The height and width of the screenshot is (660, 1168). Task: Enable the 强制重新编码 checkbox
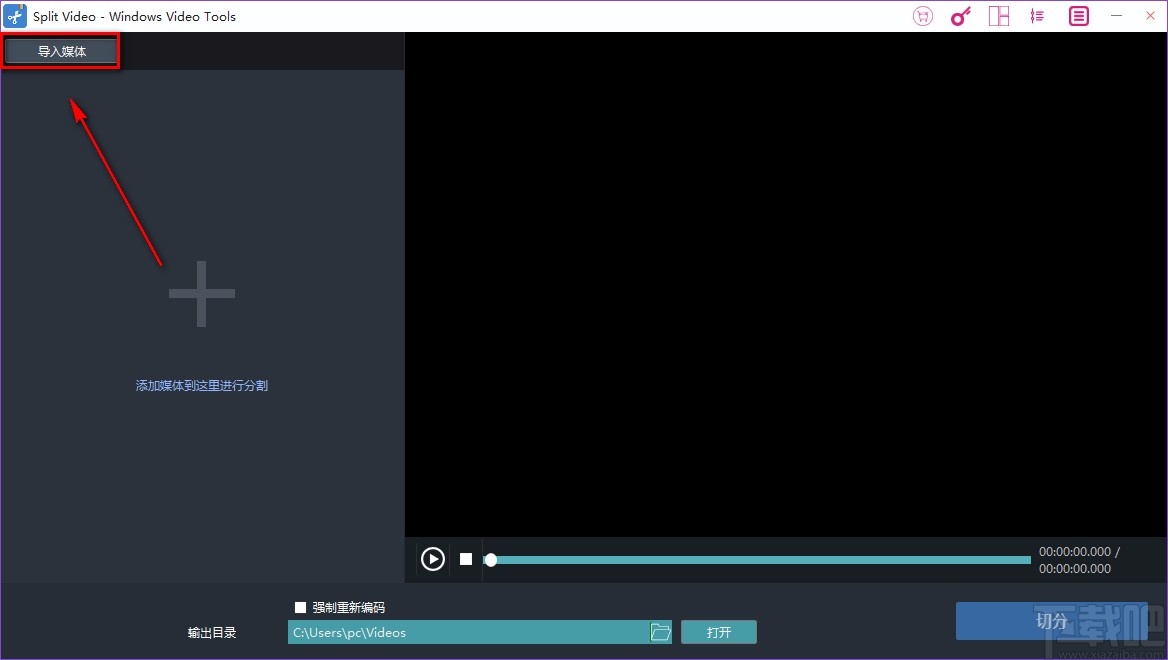(x=299, y=606)
